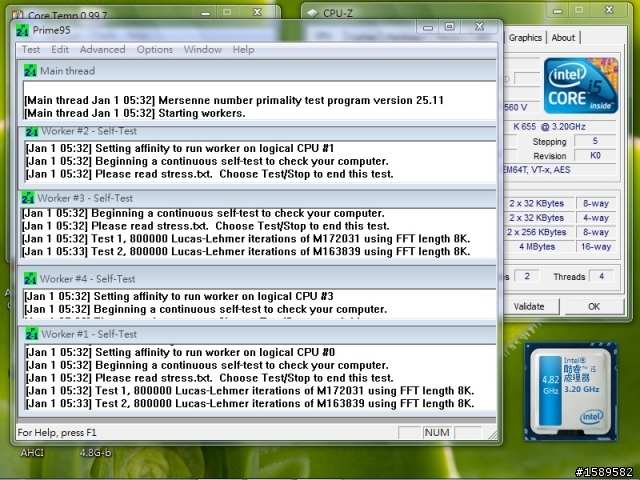
Task: Select the Main thread sub-window title
Action: click(x=67, y=71)
